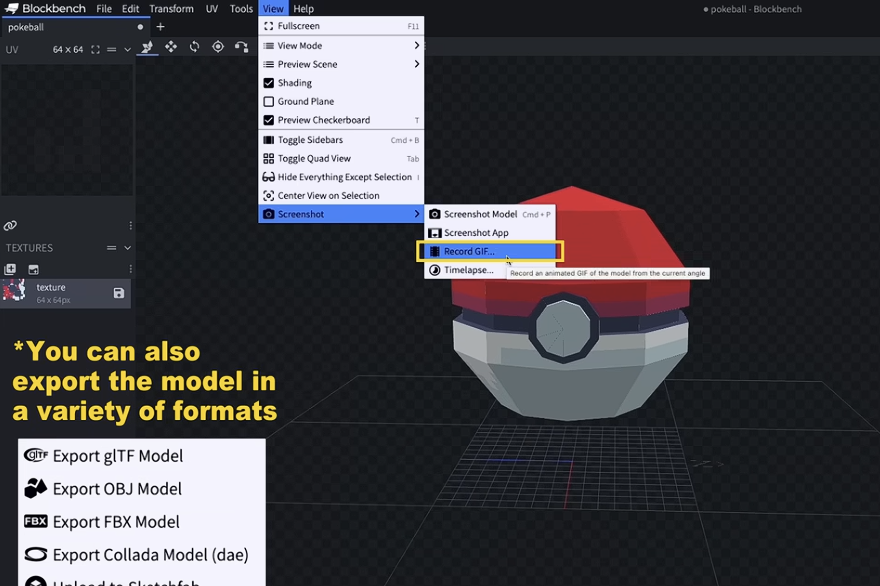
Task: Add a new tab with the plus icon
Action: tap(161, 26)
